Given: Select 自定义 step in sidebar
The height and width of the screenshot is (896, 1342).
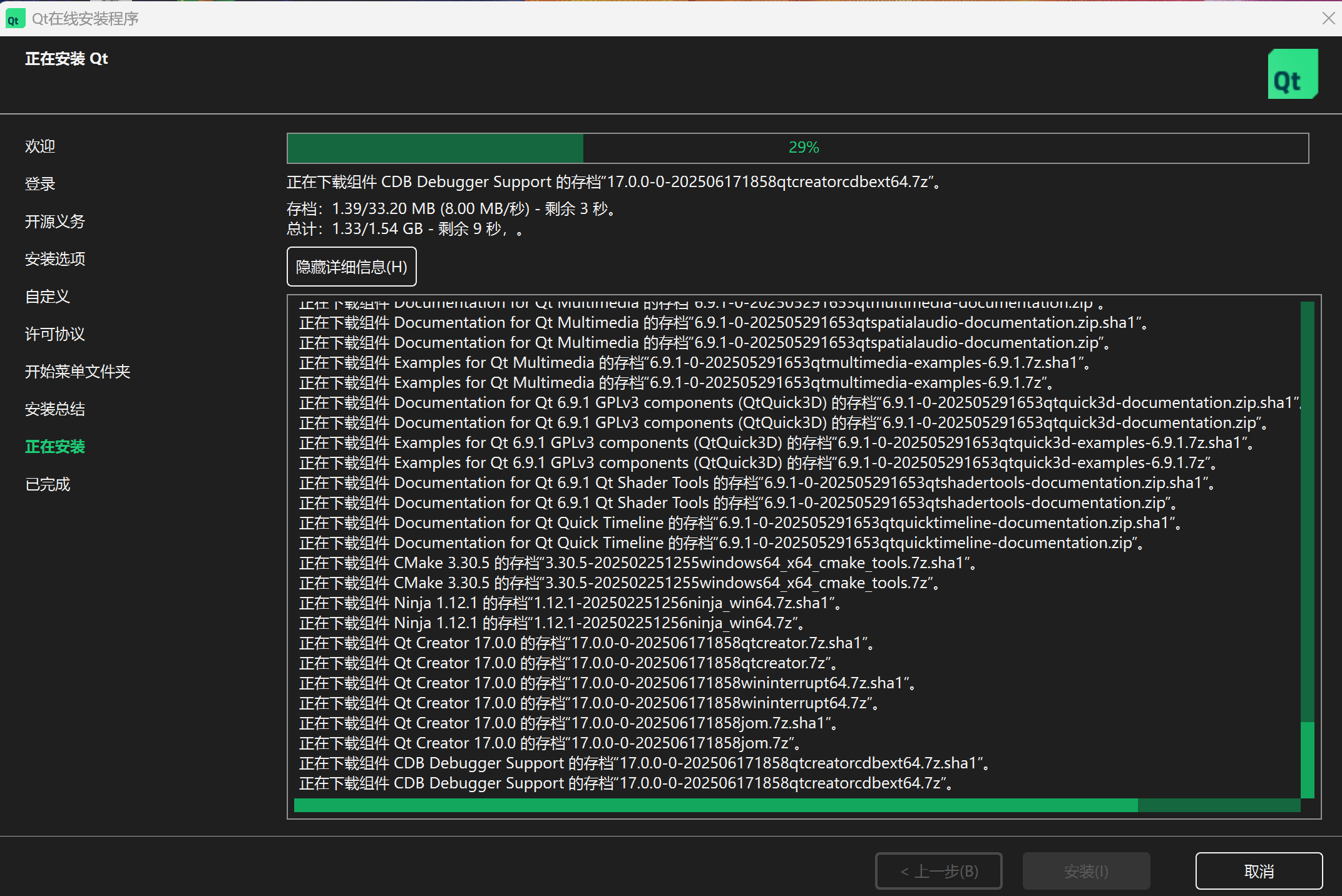Looking at the screenshot, I should (x=47, y=296).
